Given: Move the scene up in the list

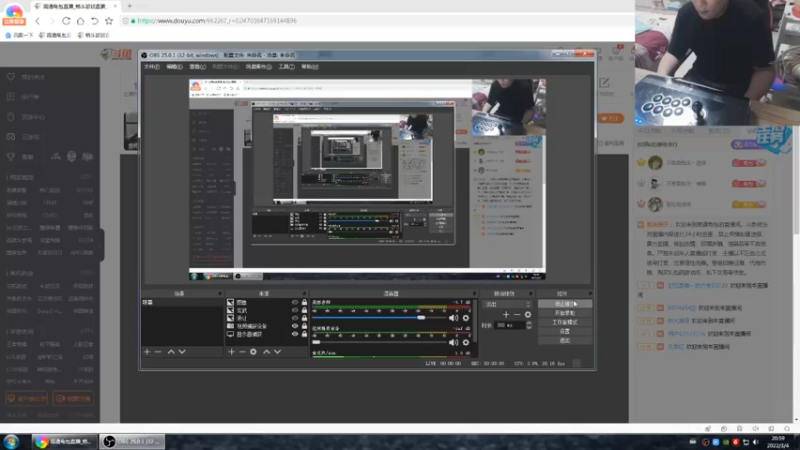Looking at the screenshot, I should pyautogui.click(x=171, y=352).
